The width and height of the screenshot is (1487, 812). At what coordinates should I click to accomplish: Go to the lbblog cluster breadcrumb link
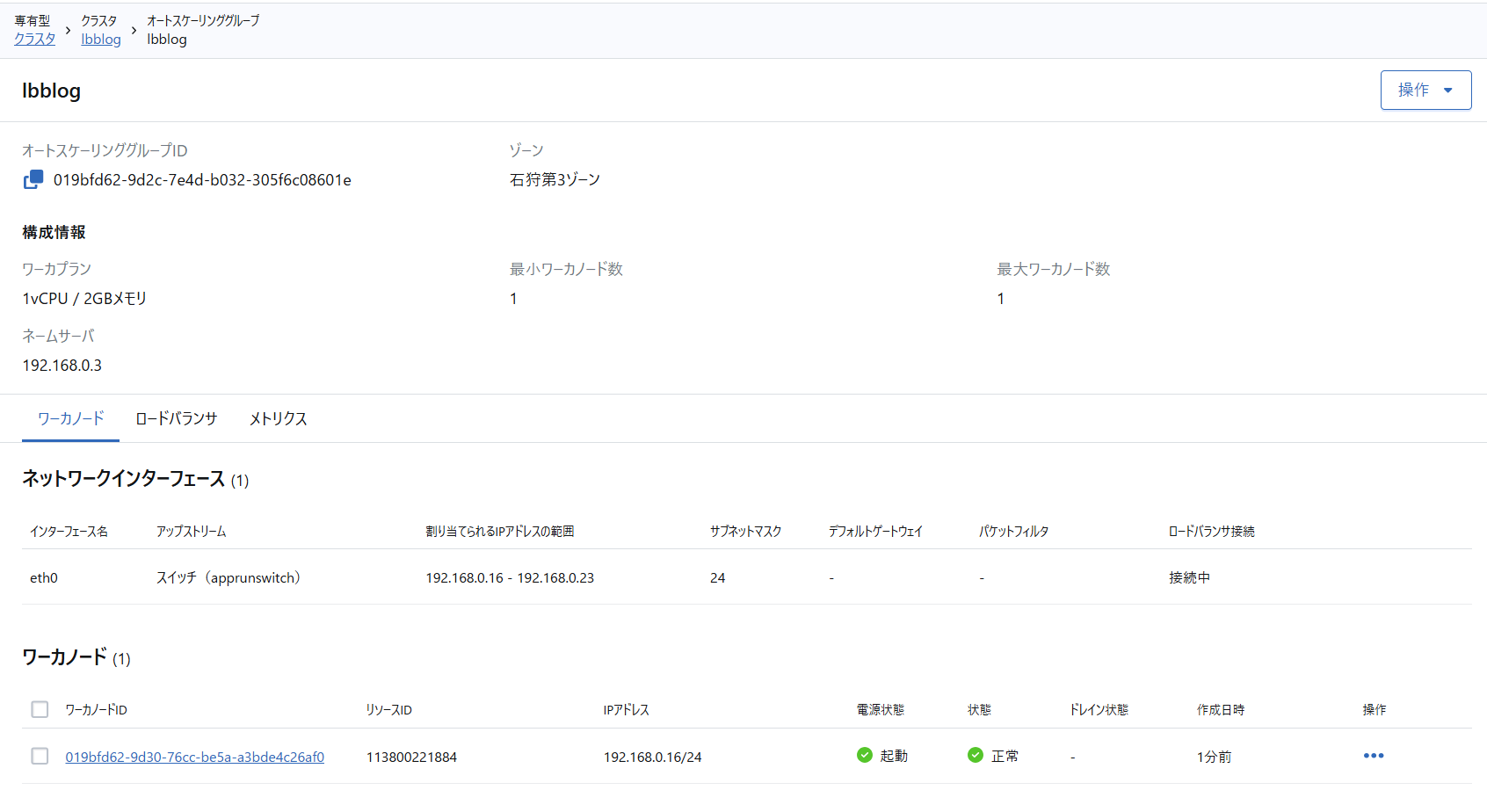pos(101,39)
